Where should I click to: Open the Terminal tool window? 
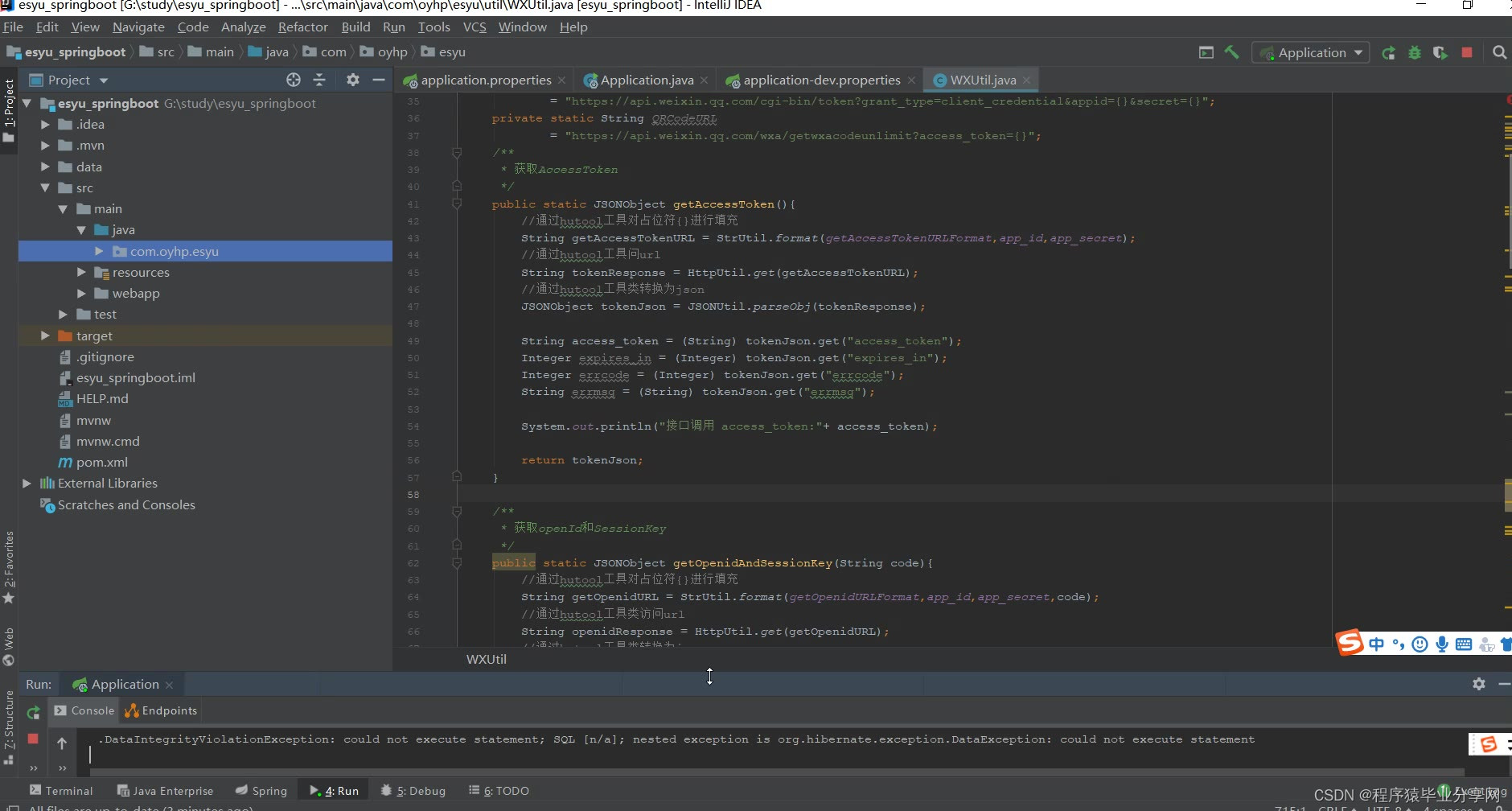pyautogui.click(x=61, y=791)
